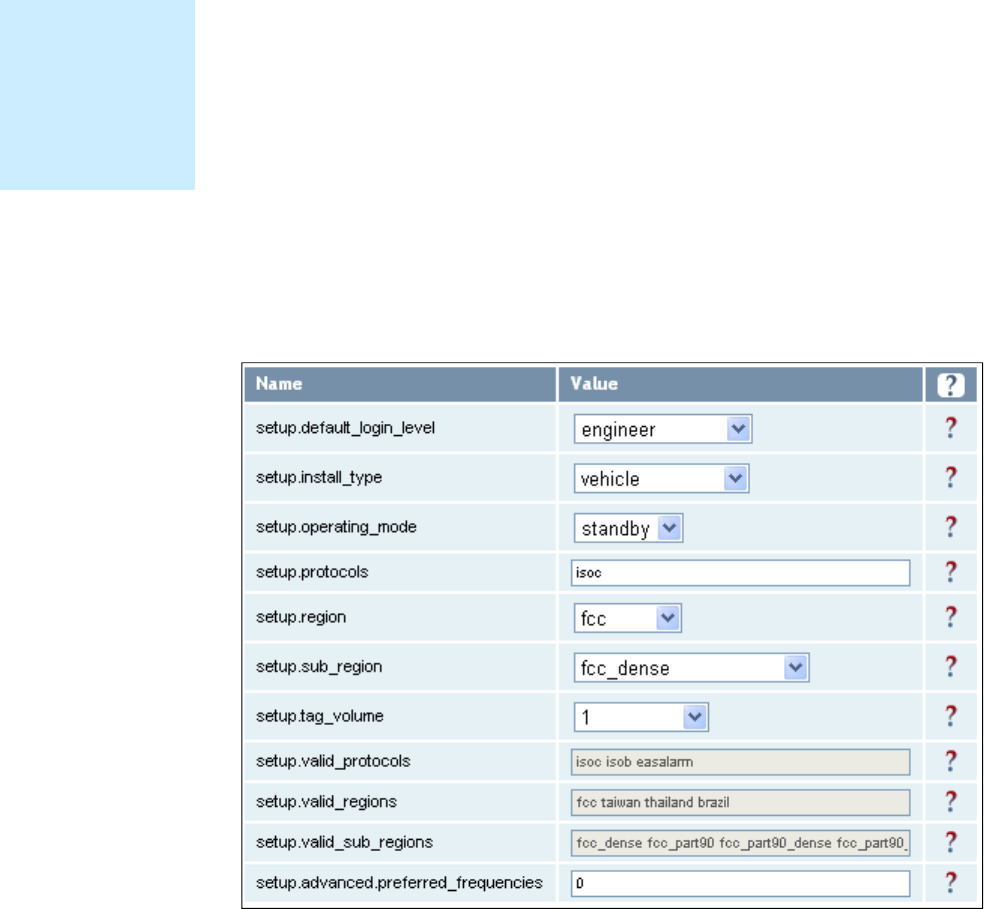Click the setup.sub_region label
The height and width of the screenshot is (909, 984).
[319, 667]
